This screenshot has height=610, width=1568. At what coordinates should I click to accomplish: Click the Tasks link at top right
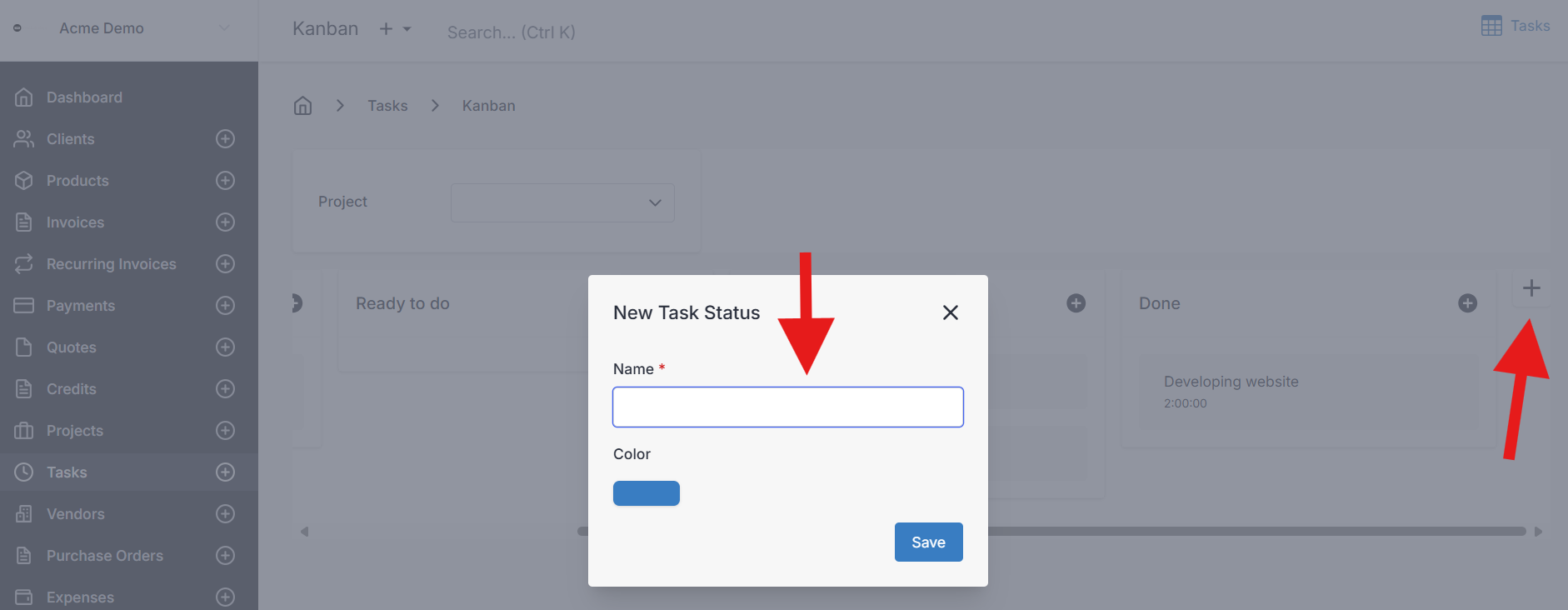click(x=1531, y=26)
